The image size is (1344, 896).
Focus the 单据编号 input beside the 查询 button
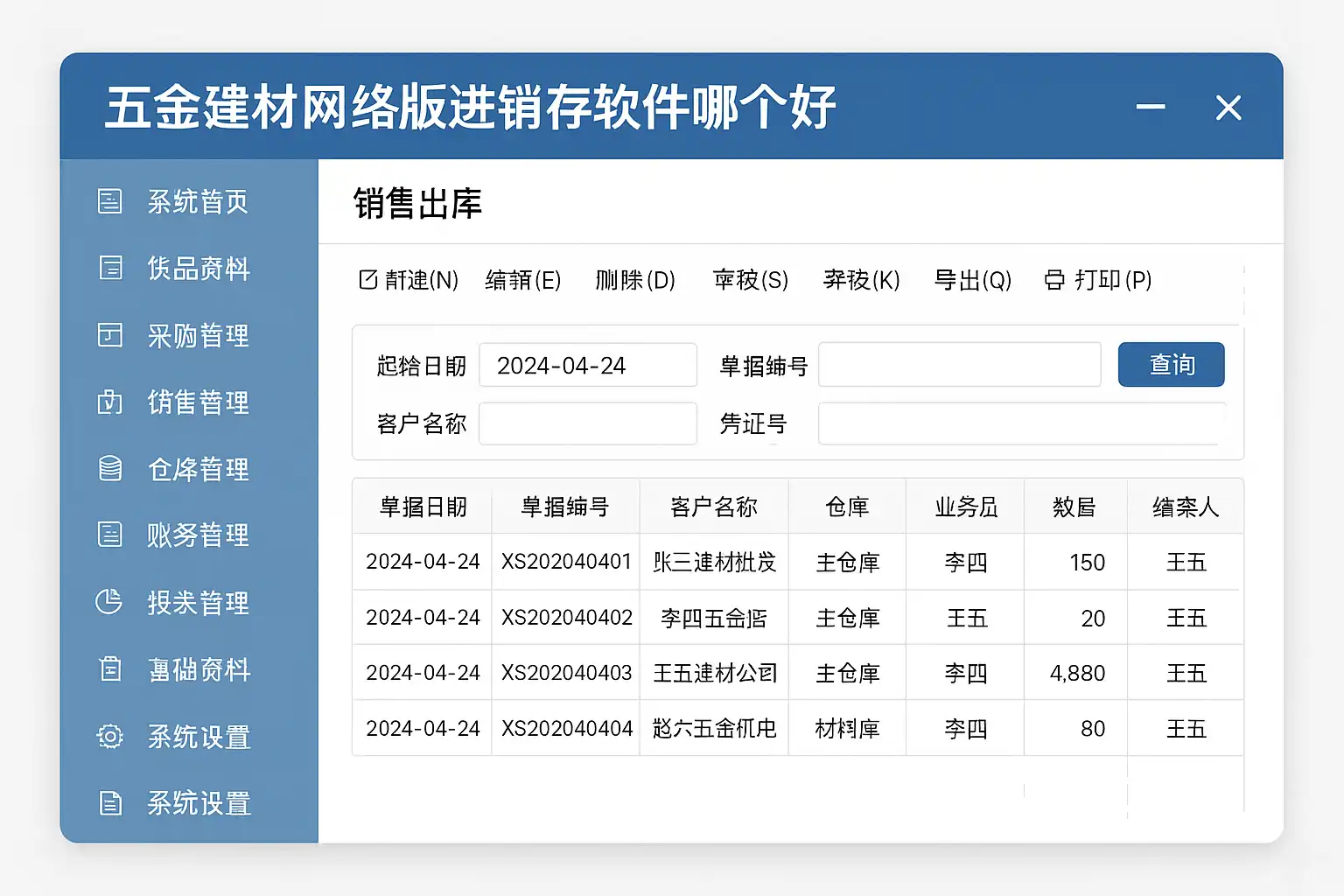[959, 365]
